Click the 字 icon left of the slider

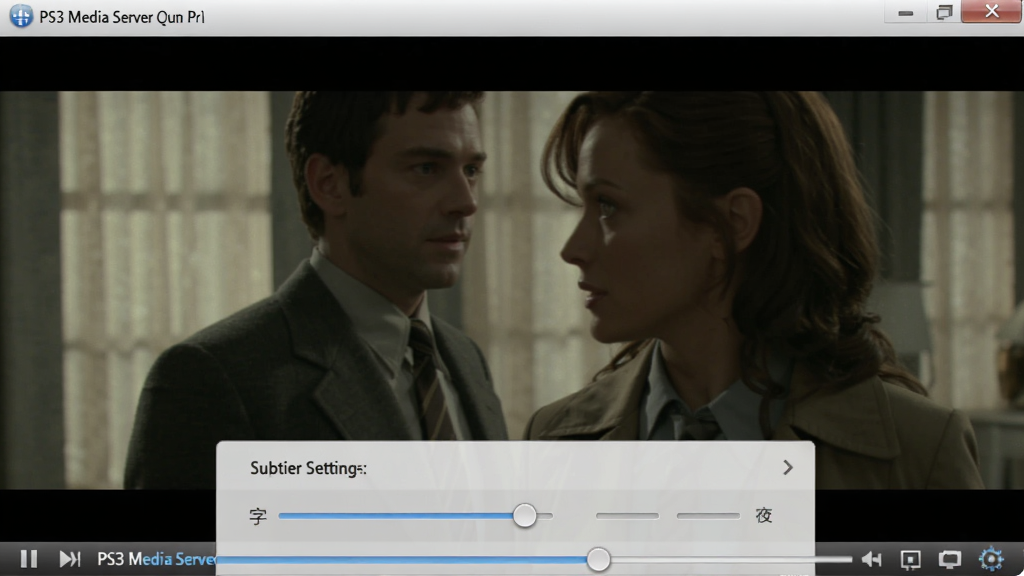point(258,516)
